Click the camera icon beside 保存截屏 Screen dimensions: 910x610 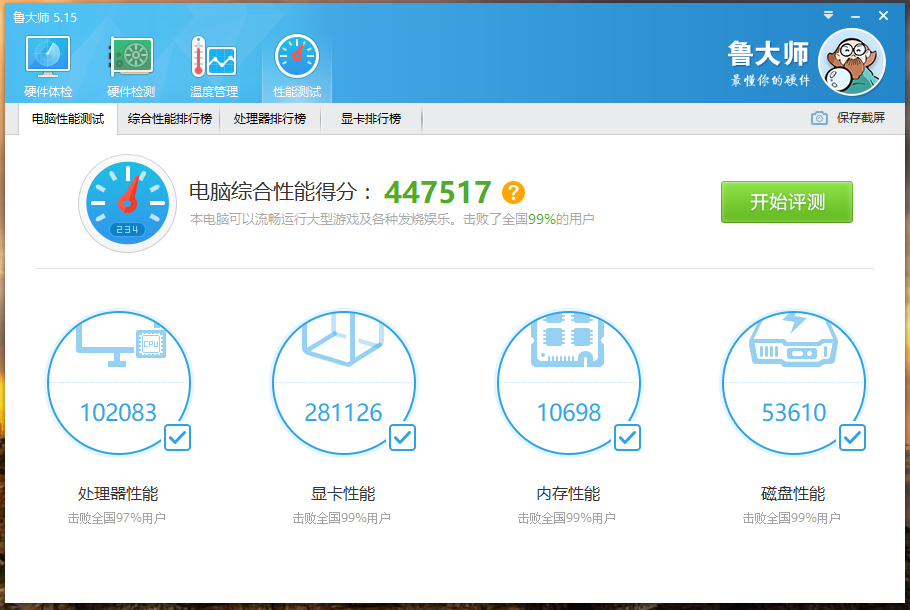tap(819, 118)
